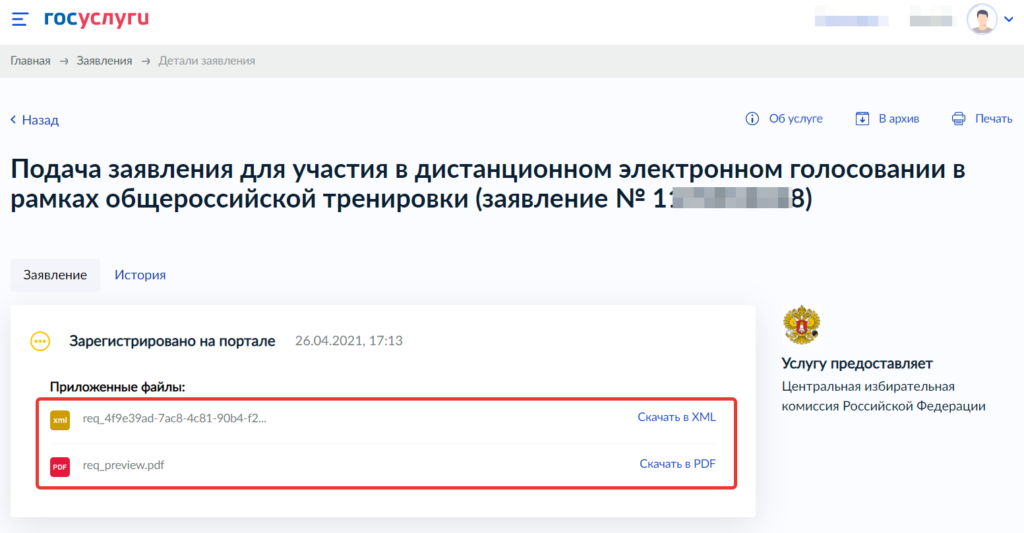Click the Central Election Commission emblem
The height and width of the screenshot is (533, 1024).
click(x=801, y=326)
